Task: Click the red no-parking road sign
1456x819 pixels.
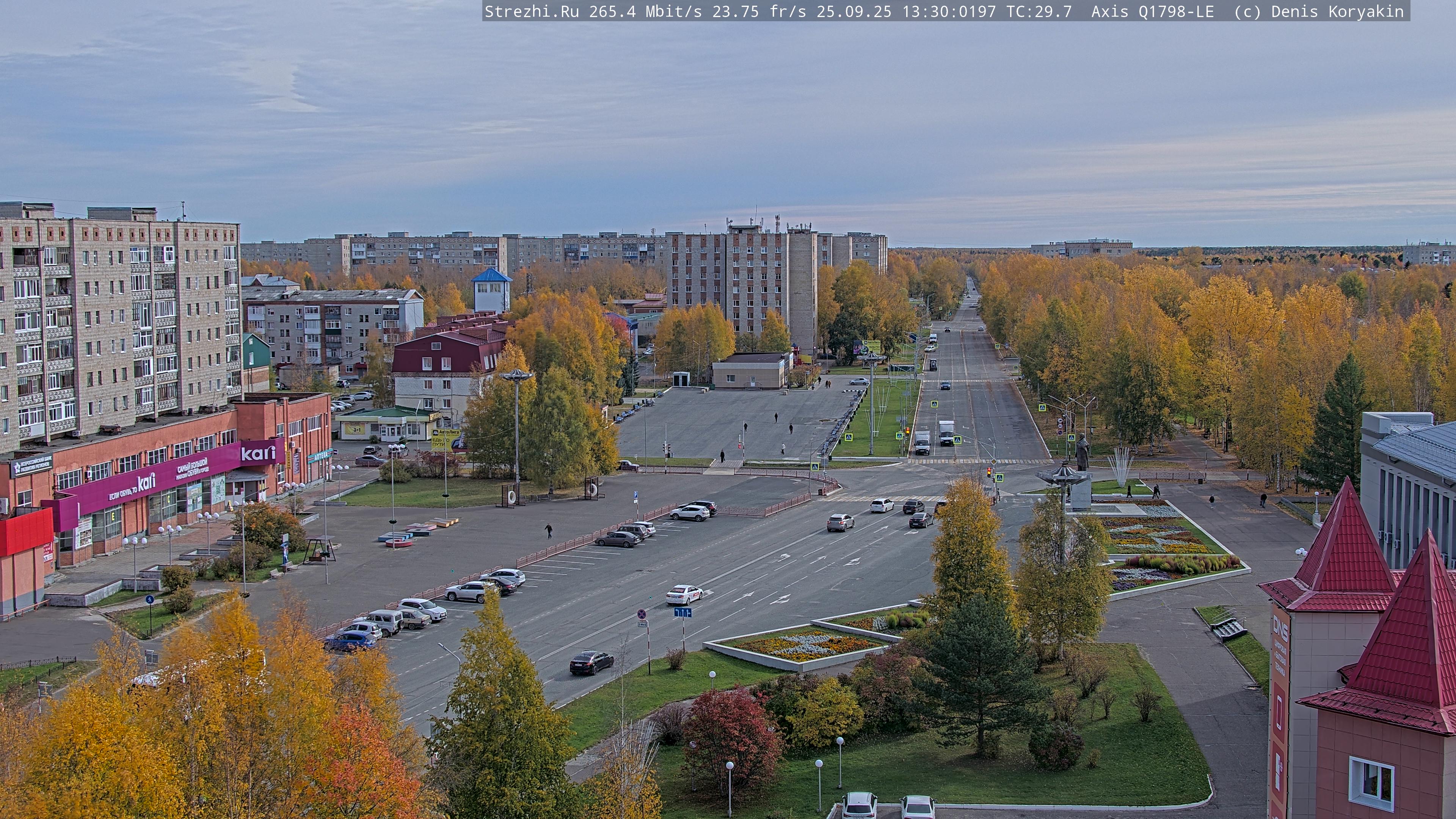Action: 642,614
